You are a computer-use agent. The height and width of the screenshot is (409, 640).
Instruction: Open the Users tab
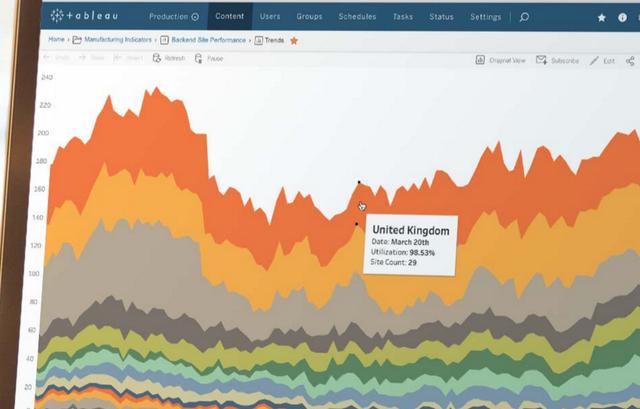point(270,17)
